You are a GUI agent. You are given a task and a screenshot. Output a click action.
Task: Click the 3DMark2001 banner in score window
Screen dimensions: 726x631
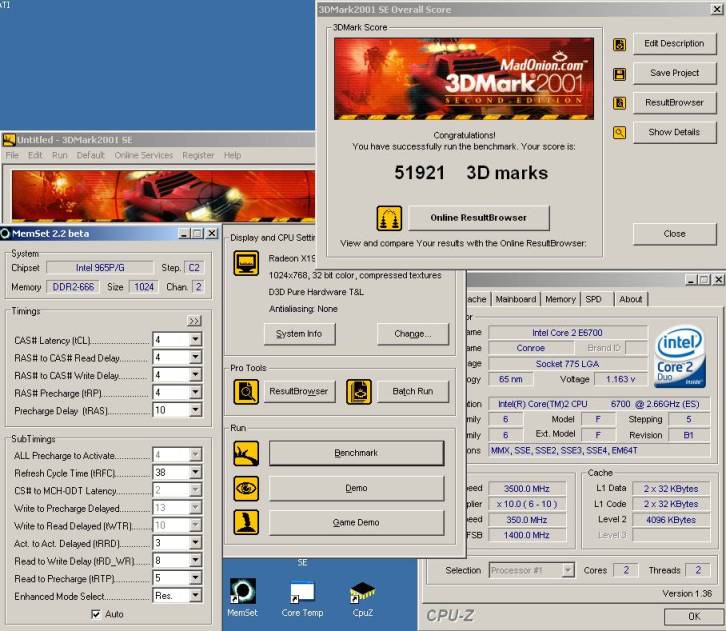tap(464, 79)
